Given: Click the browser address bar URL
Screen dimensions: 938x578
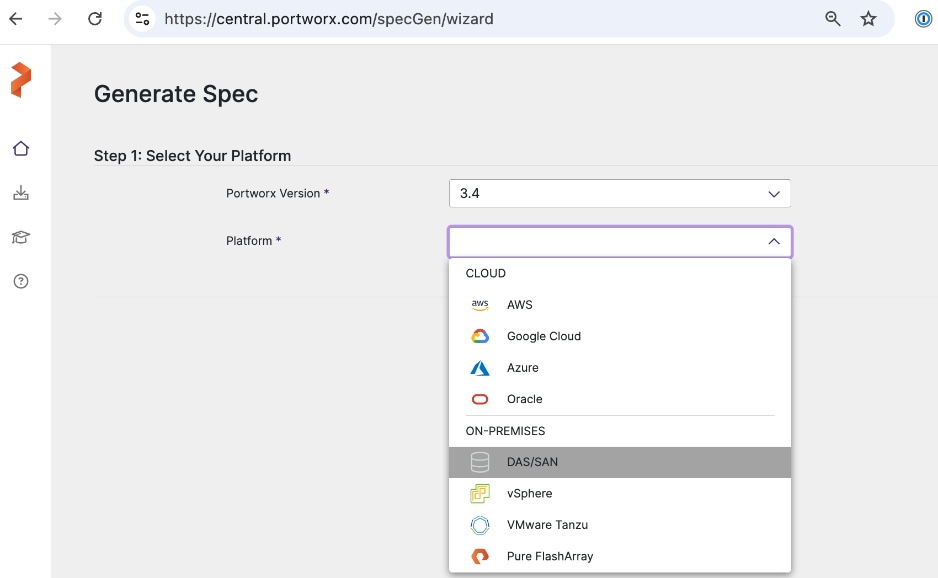Looking at the screenshot, I should [x=328, y=19].
